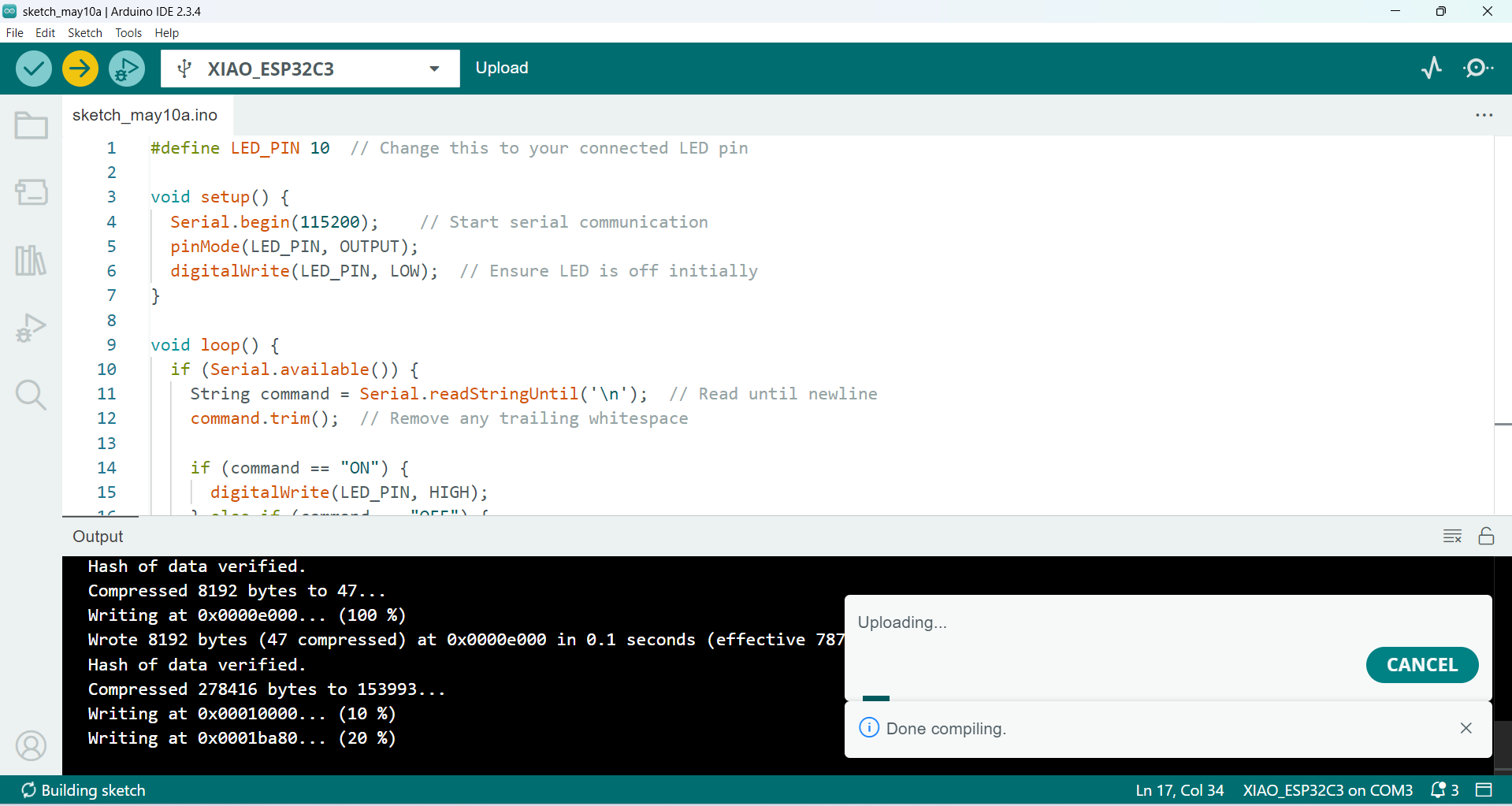Clear the Output panel contents
The width and height of the screenshot is (1512, 806).
tap(1452, 536)
